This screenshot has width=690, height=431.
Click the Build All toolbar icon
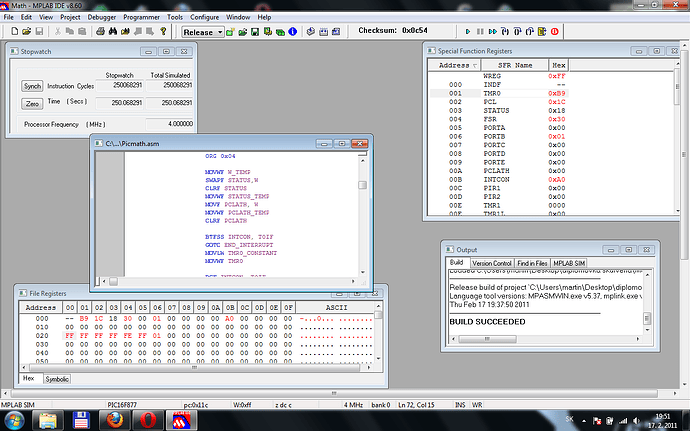click(323, 32)
